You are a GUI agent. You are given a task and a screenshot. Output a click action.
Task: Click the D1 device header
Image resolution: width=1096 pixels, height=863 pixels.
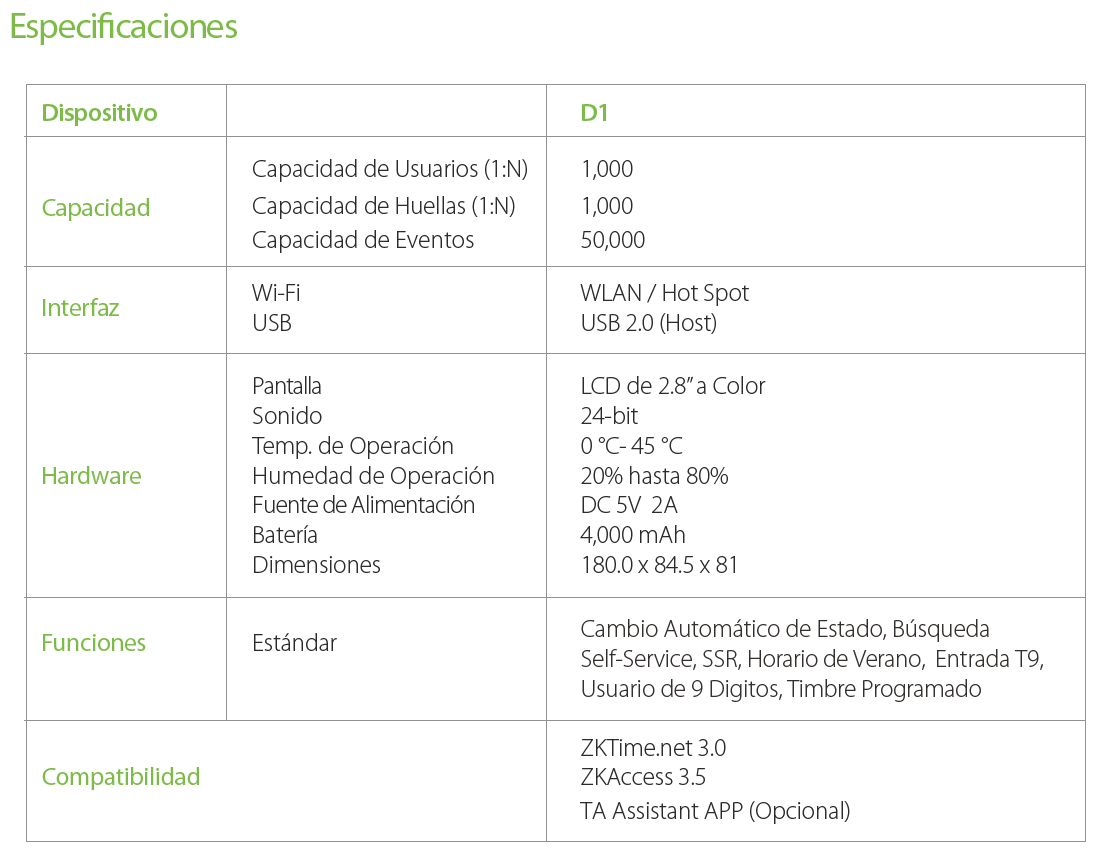point(594,113)
